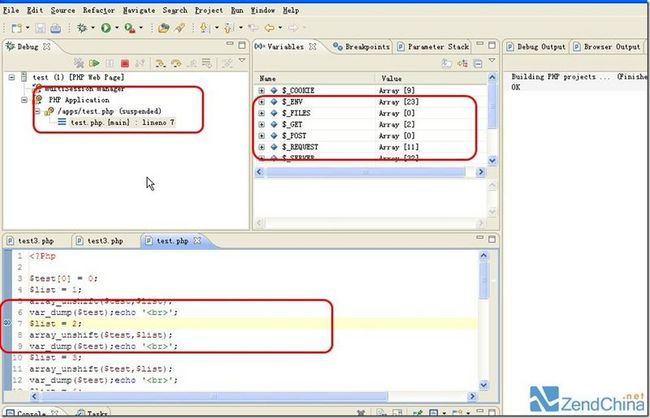This screenshot has height=418, width=650.
Task: Open dropdown arrow next to New icon
Action: (27, 28)
